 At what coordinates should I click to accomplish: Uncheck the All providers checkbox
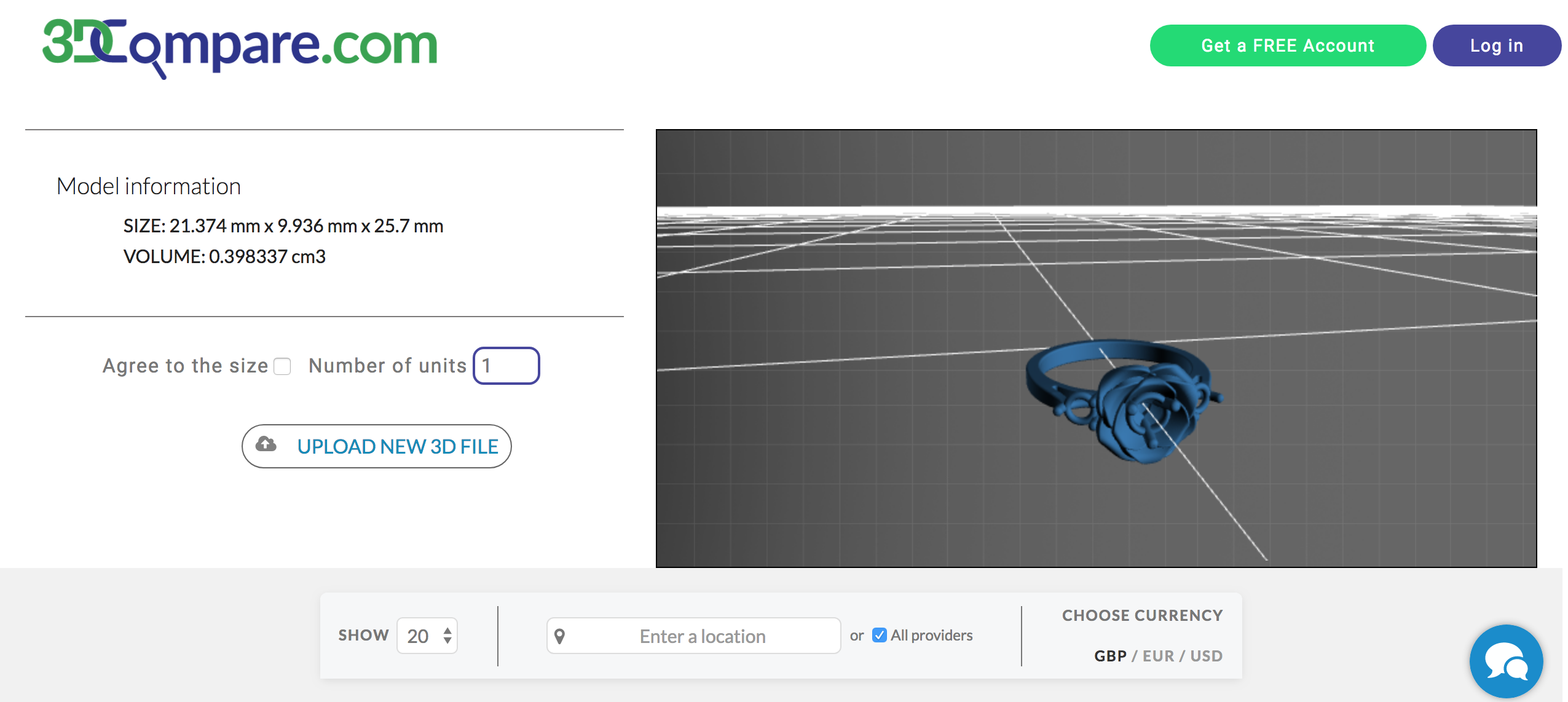pos(878,634)
